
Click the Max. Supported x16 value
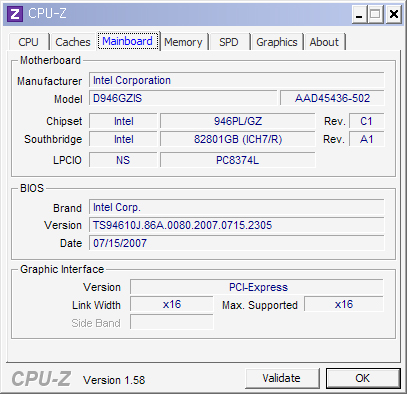point(344,305)
